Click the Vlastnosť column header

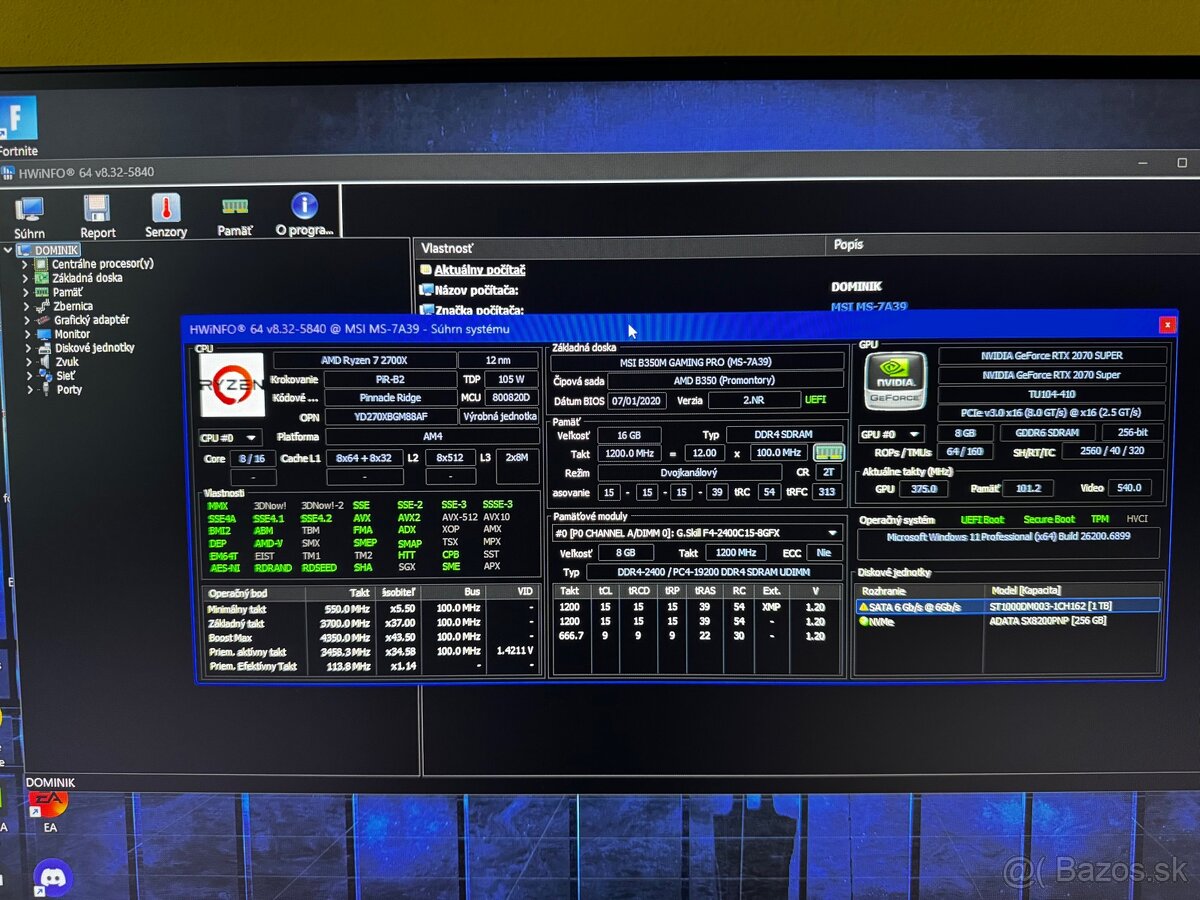pyautogui.click(x=621, y=247)
